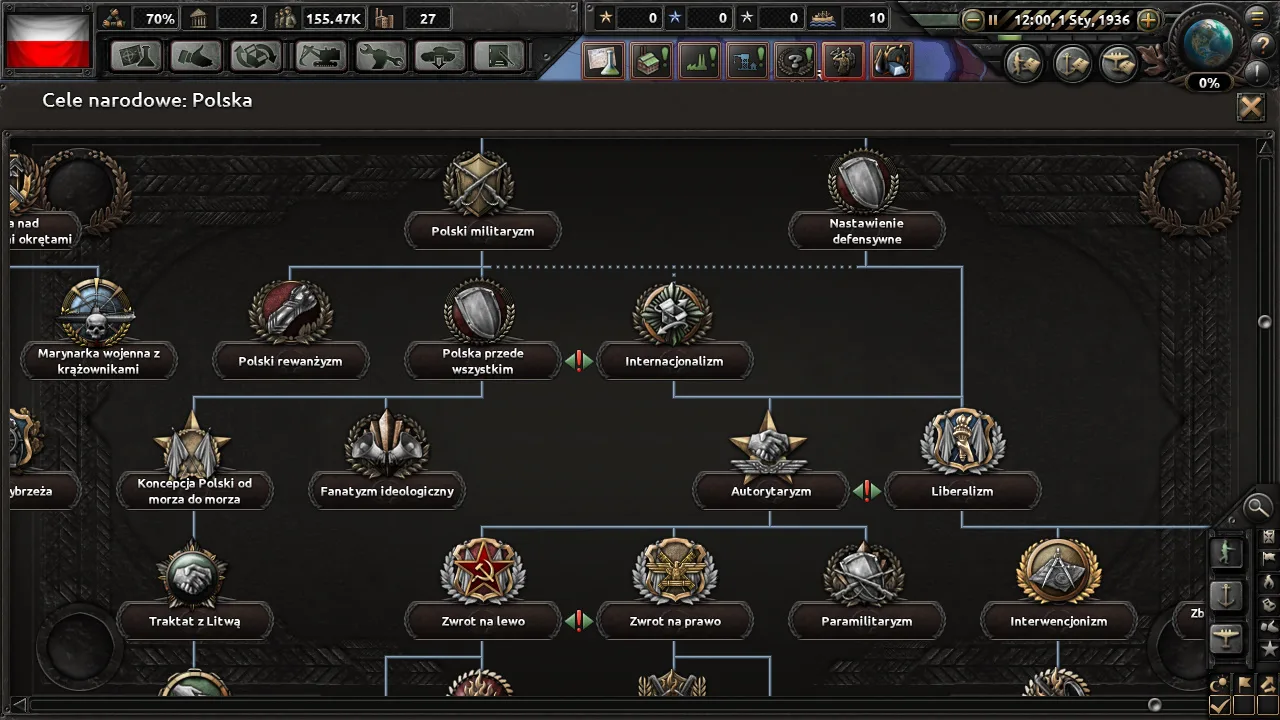Screen dimensions: 1280x720
Task: Click the laurel question mark focus alert
Action: [x=796, y=60]
